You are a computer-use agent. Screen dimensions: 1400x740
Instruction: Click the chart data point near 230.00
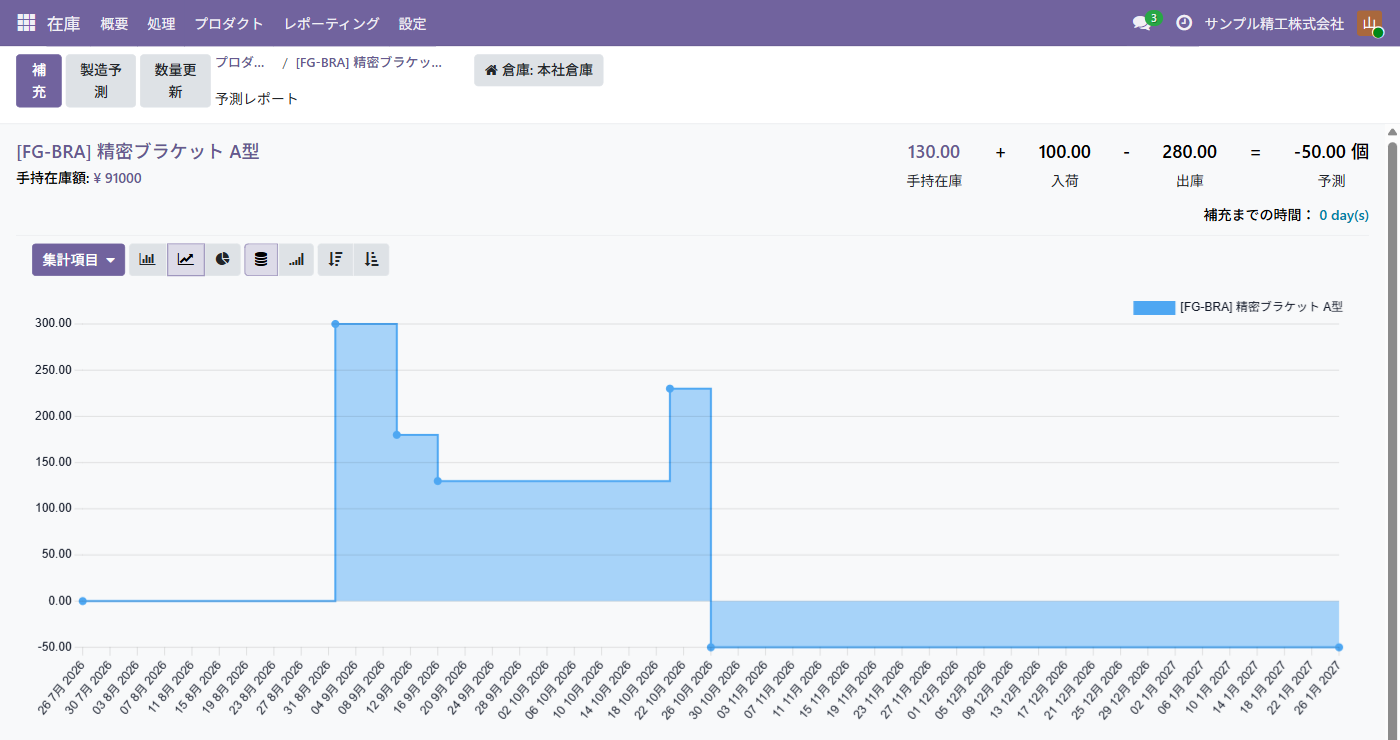tap(670, 389)
